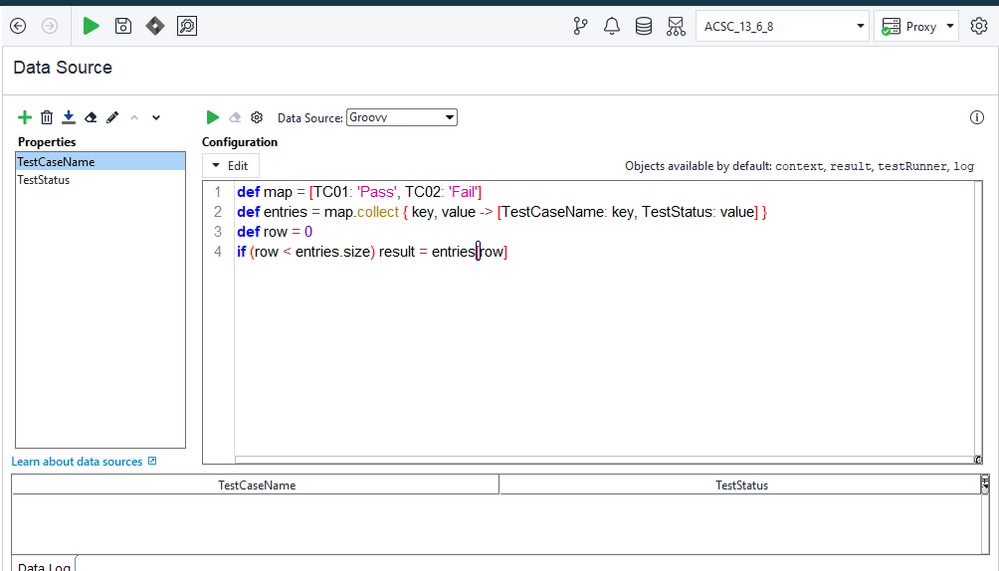Open data source options gear icon
The width and height of the screenshot is (999, 571).
(x=256, y=118)
